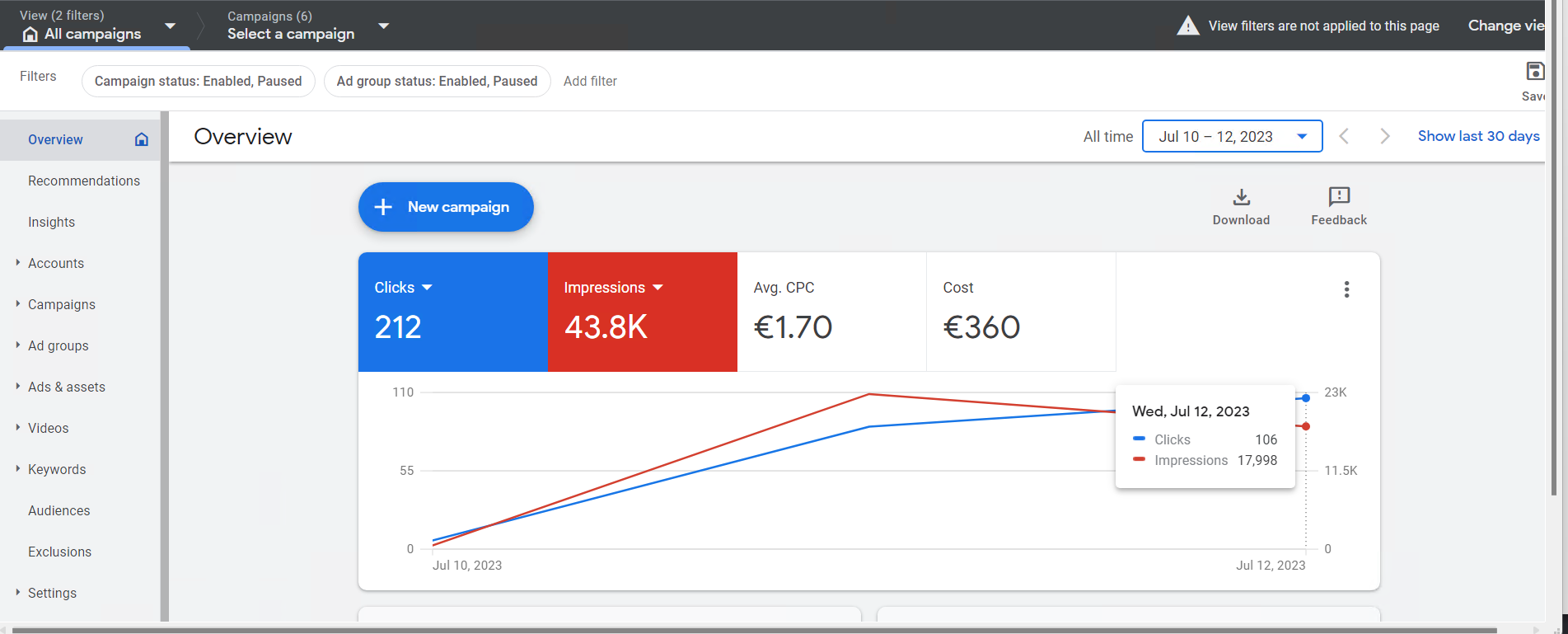Screen dimensions: 1568x634
Task: Select Overview in the sidebar
Action: 80,139
